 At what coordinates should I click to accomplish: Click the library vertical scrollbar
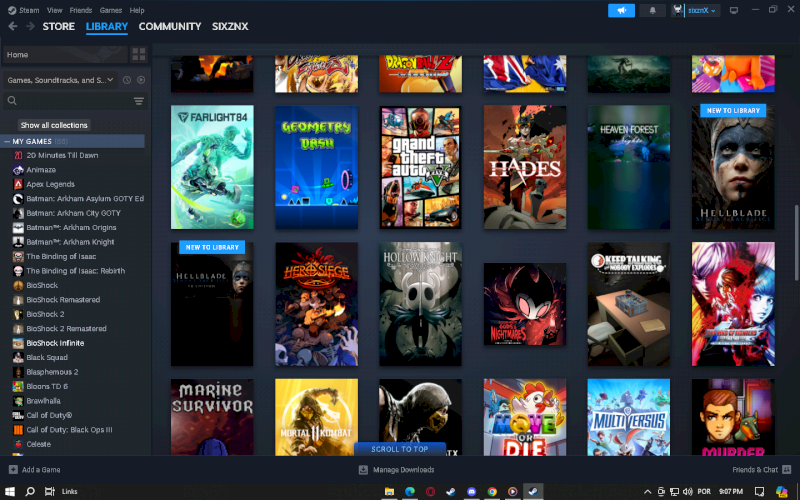[x=796, y=242]
